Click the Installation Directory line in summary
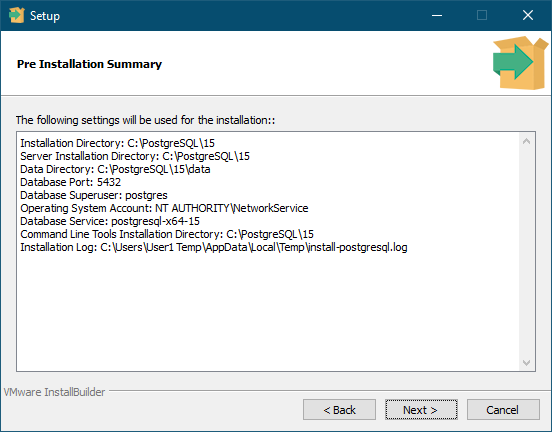 coord(118,143)
